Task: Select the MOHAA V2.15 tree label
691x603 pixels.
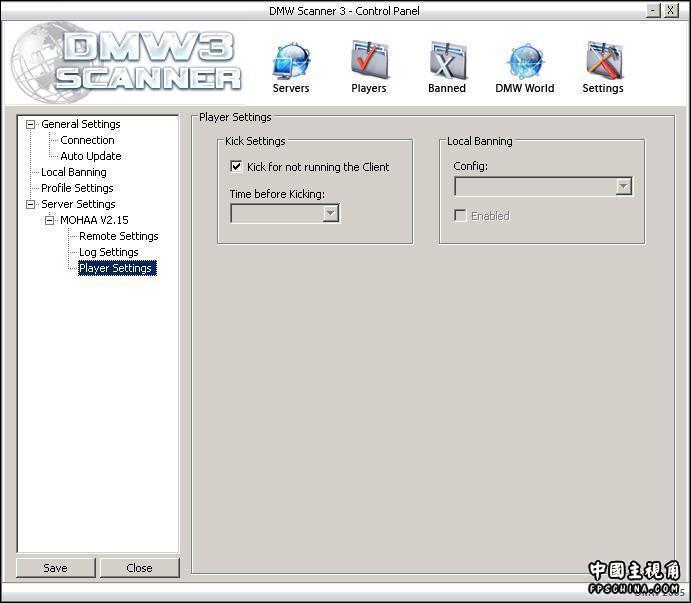Action: [94, 220]
